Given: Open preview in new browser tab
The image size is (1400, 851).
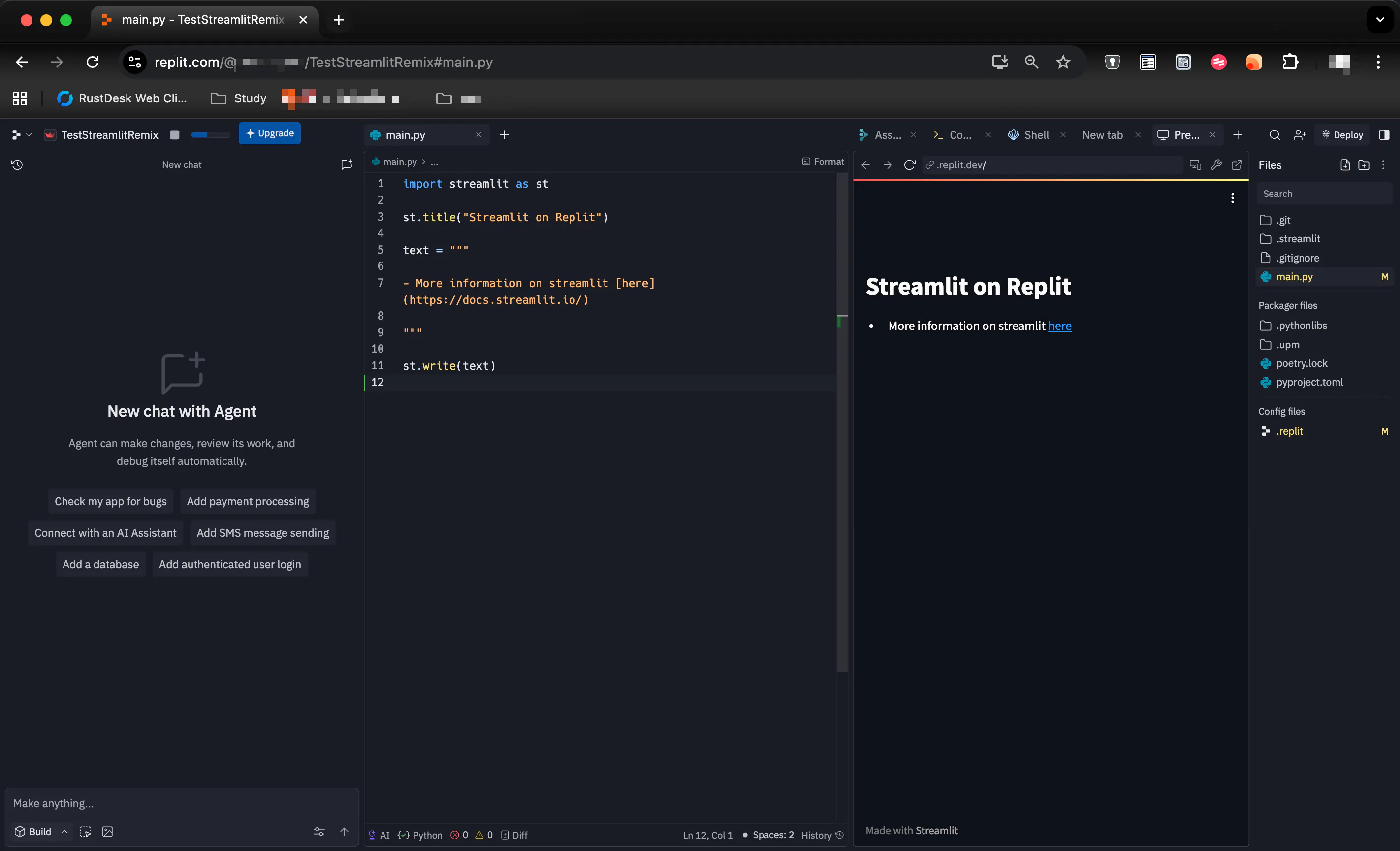Looking at the screenshot, I should (1237, 165).
